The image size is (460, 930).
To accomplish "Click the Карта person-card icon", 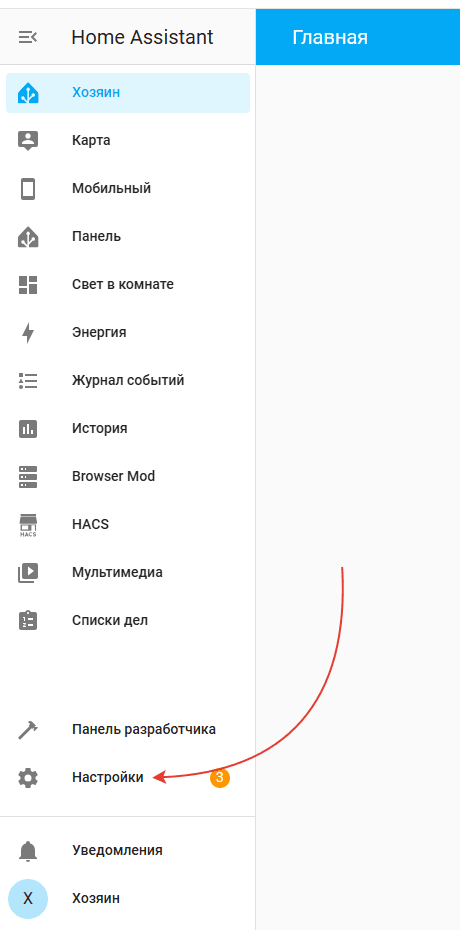I will pyautogui.click(x=28, y=141).
